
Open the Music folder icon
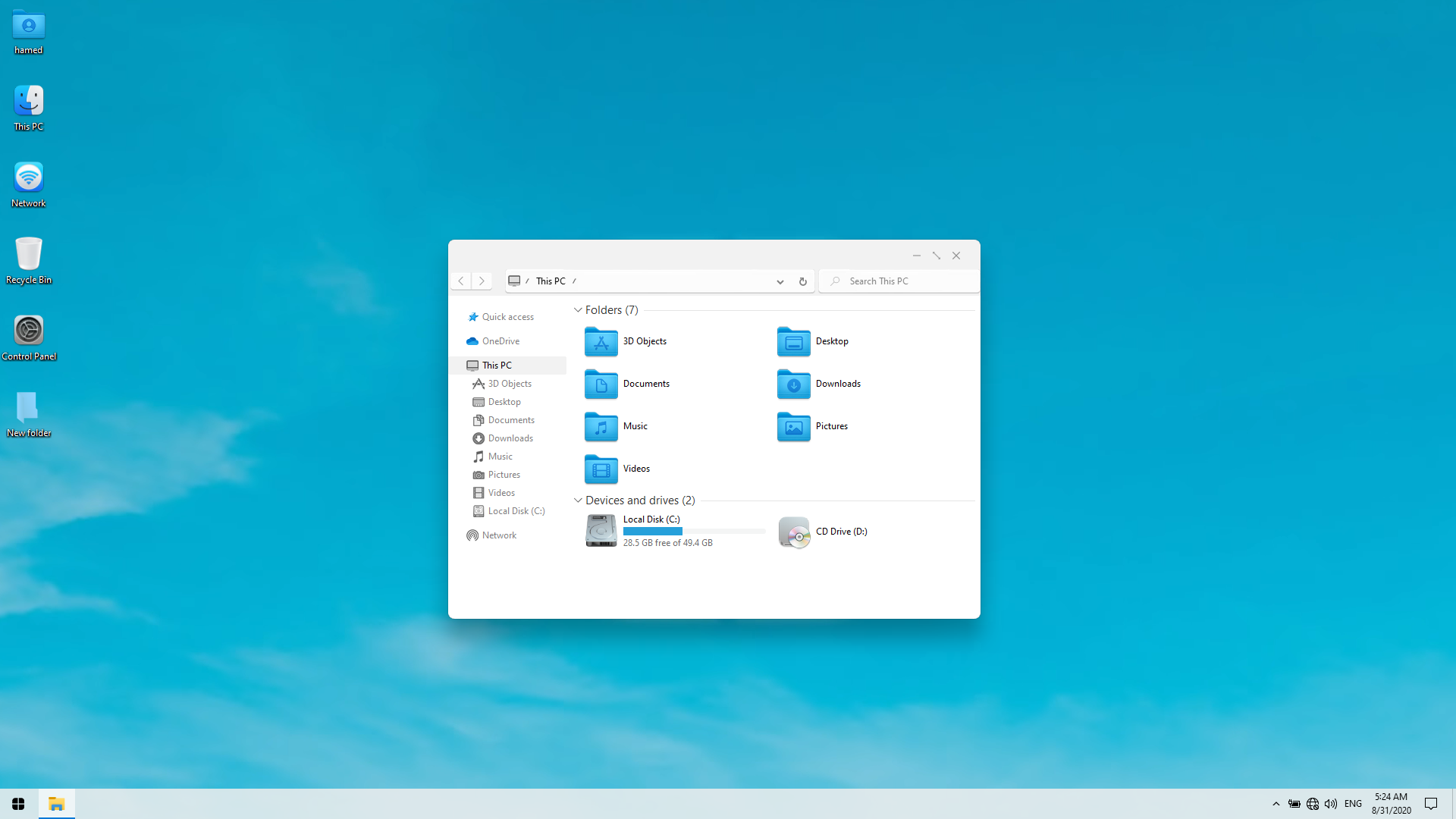pos(601,427)
